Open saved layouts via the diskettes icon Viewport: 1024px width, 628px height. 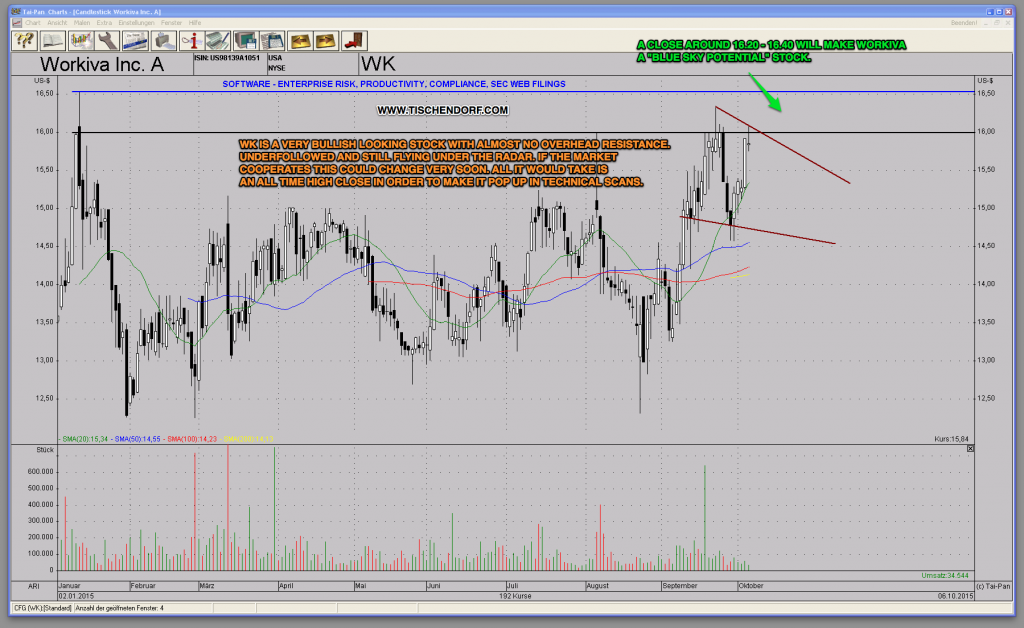click(x=273, y=40)
